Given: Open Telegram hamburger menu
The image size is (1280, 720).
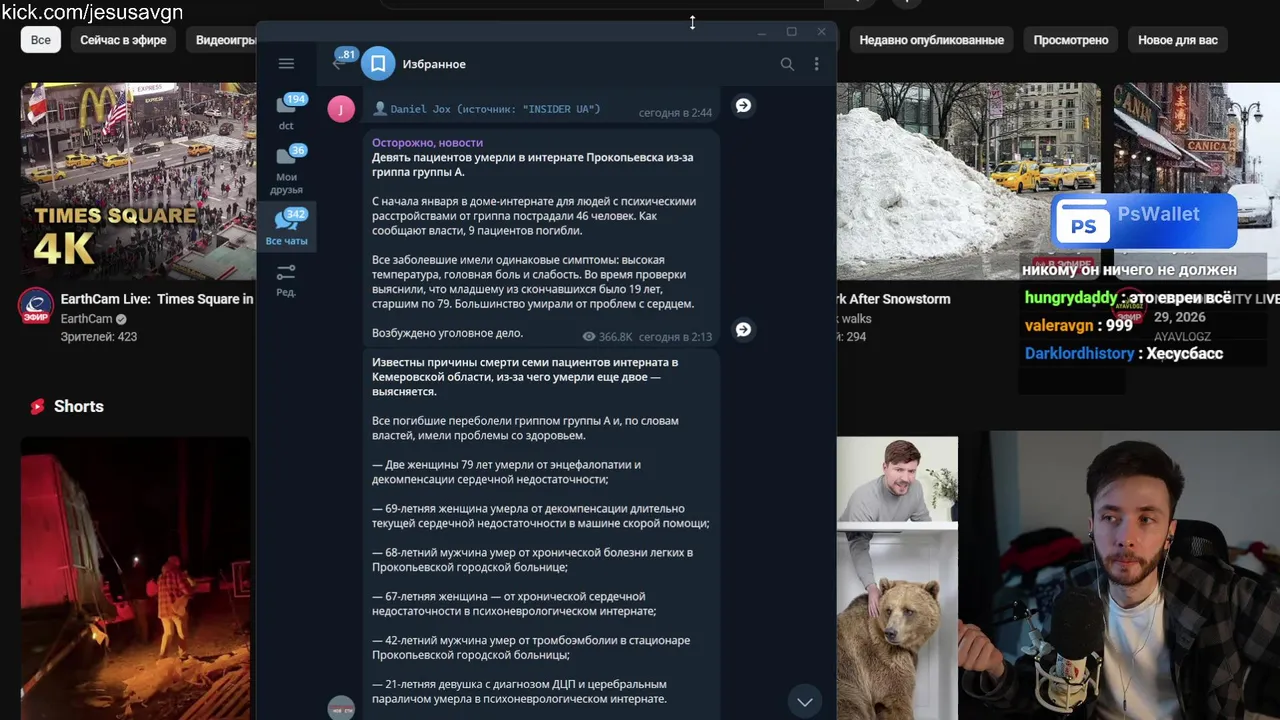Looking at the screenshot, I should [x=286, y=64].
